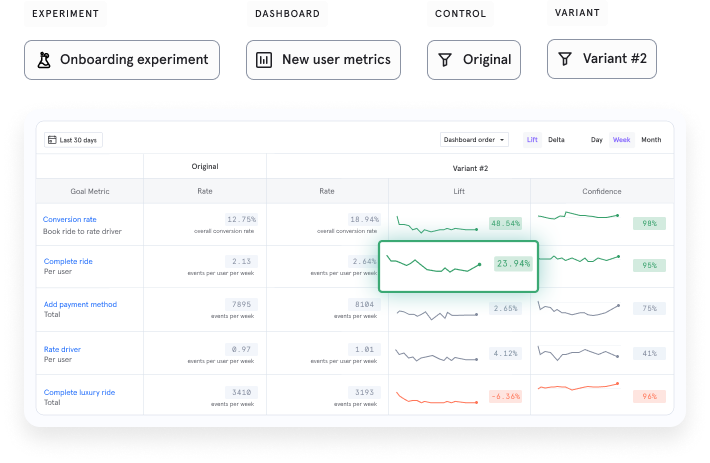Set granularity to Week
This screenshot has height=463, width=710.
[621, 139]
